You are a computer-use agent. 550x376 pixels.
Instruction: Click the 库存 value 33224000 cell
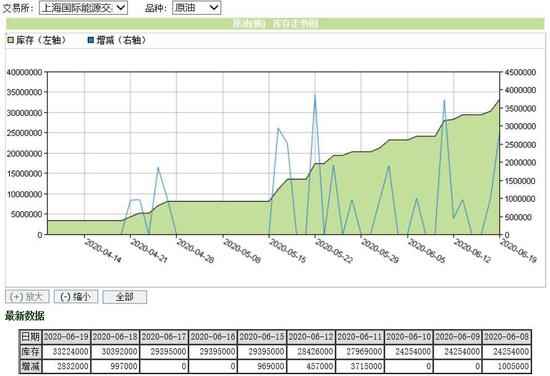click(x=66, y=351)
